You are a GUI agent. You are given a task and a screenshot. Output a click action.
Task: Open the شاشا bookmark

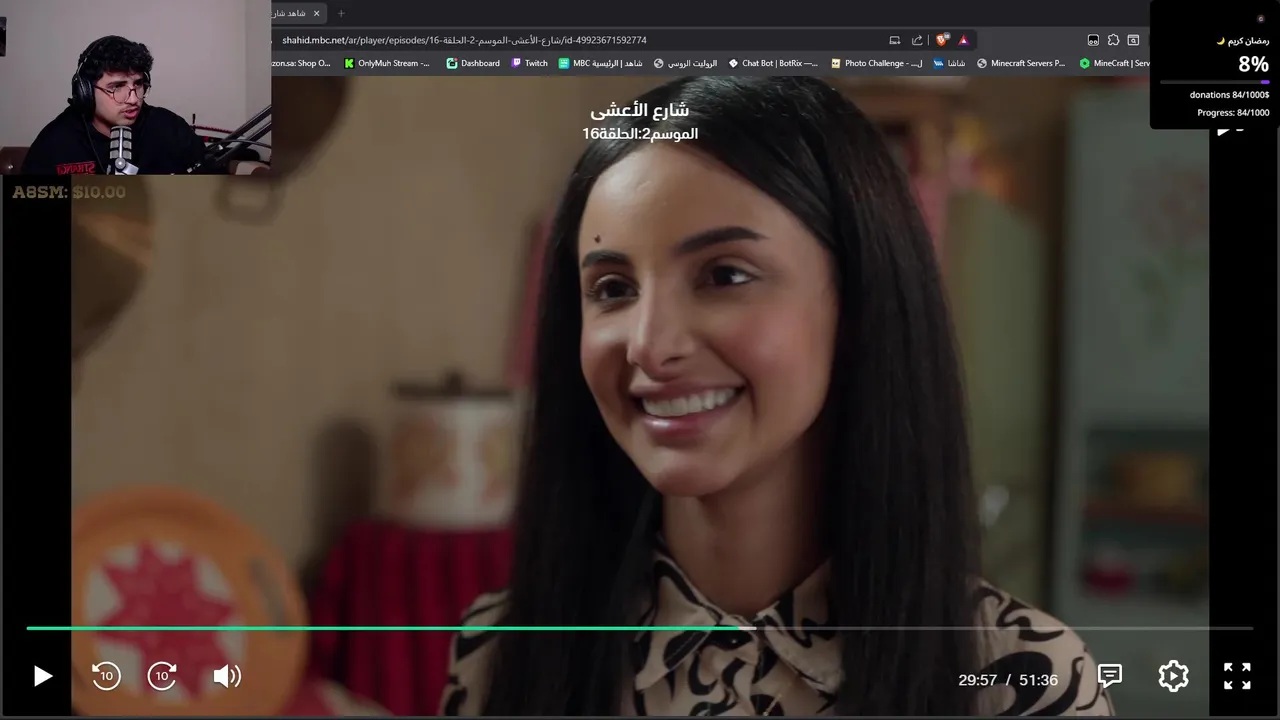pos(950,63)
